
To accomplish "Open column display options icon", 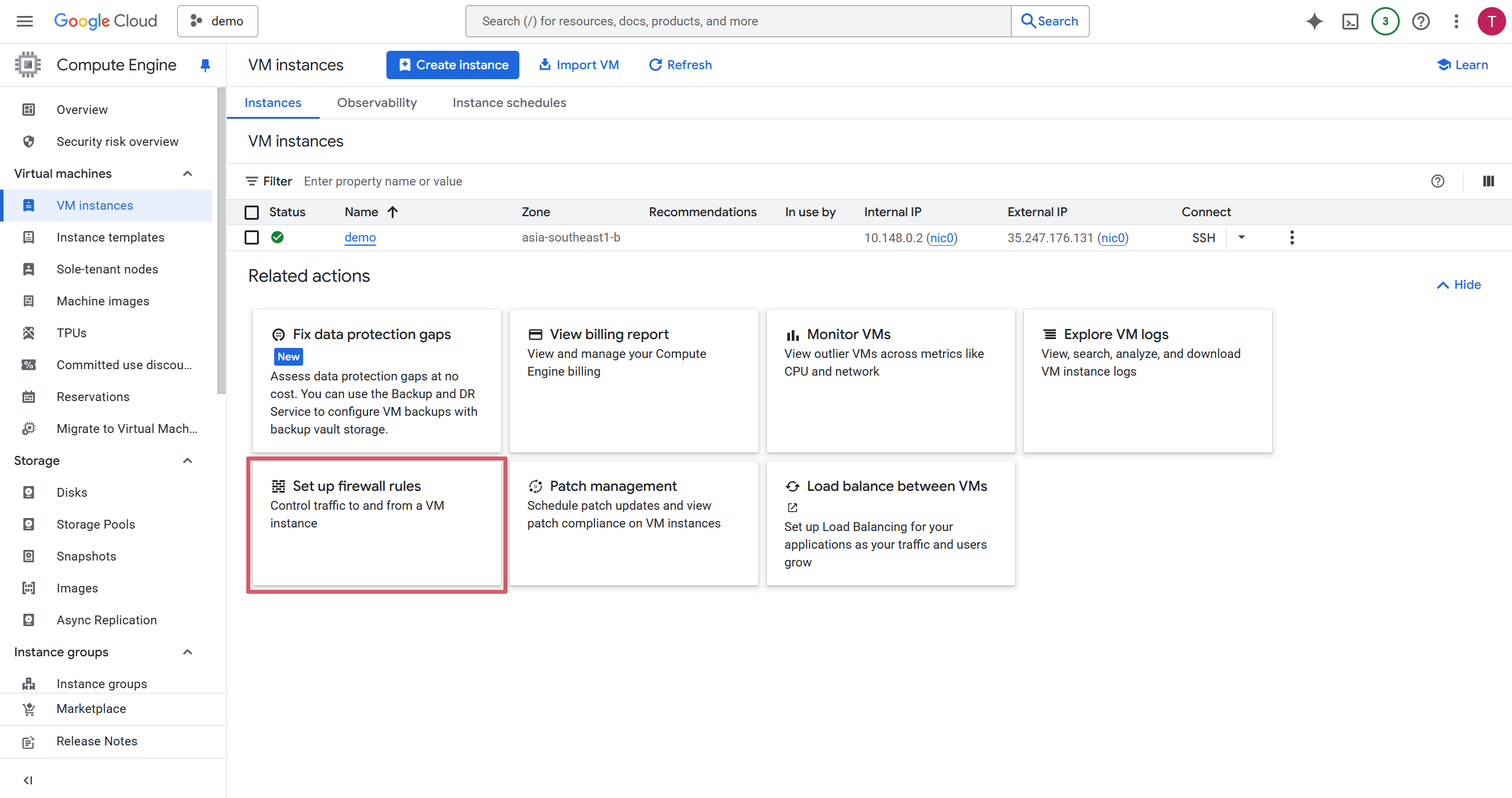I will pyautogui.click(x=1488, y=181).
